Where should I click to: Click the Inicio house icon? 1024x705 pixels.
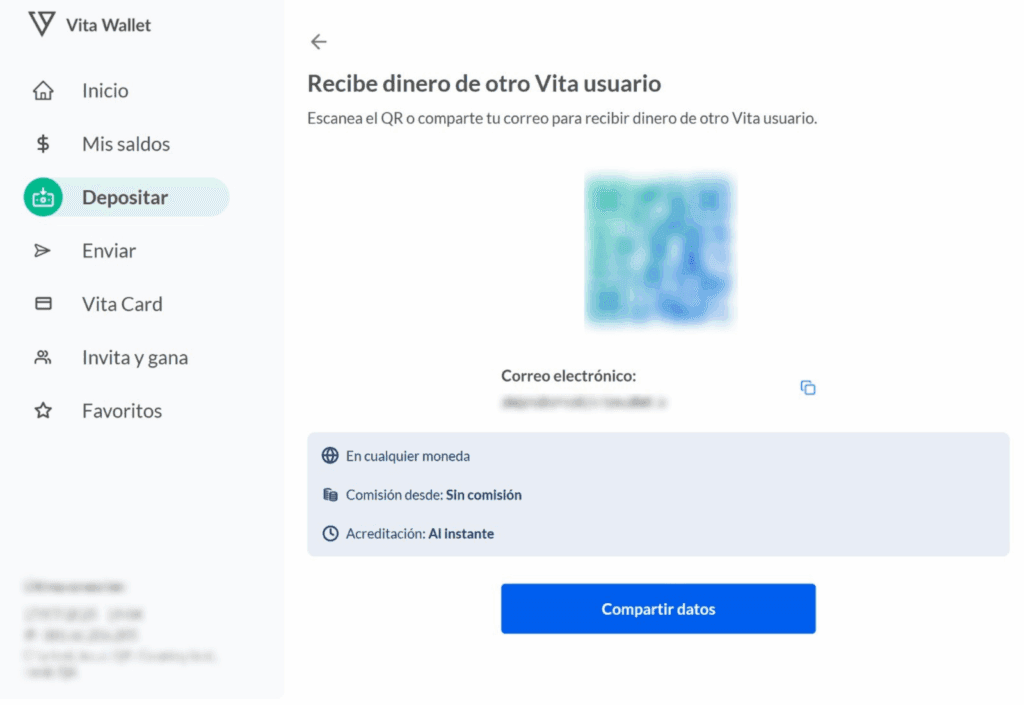tap(43, 91)
